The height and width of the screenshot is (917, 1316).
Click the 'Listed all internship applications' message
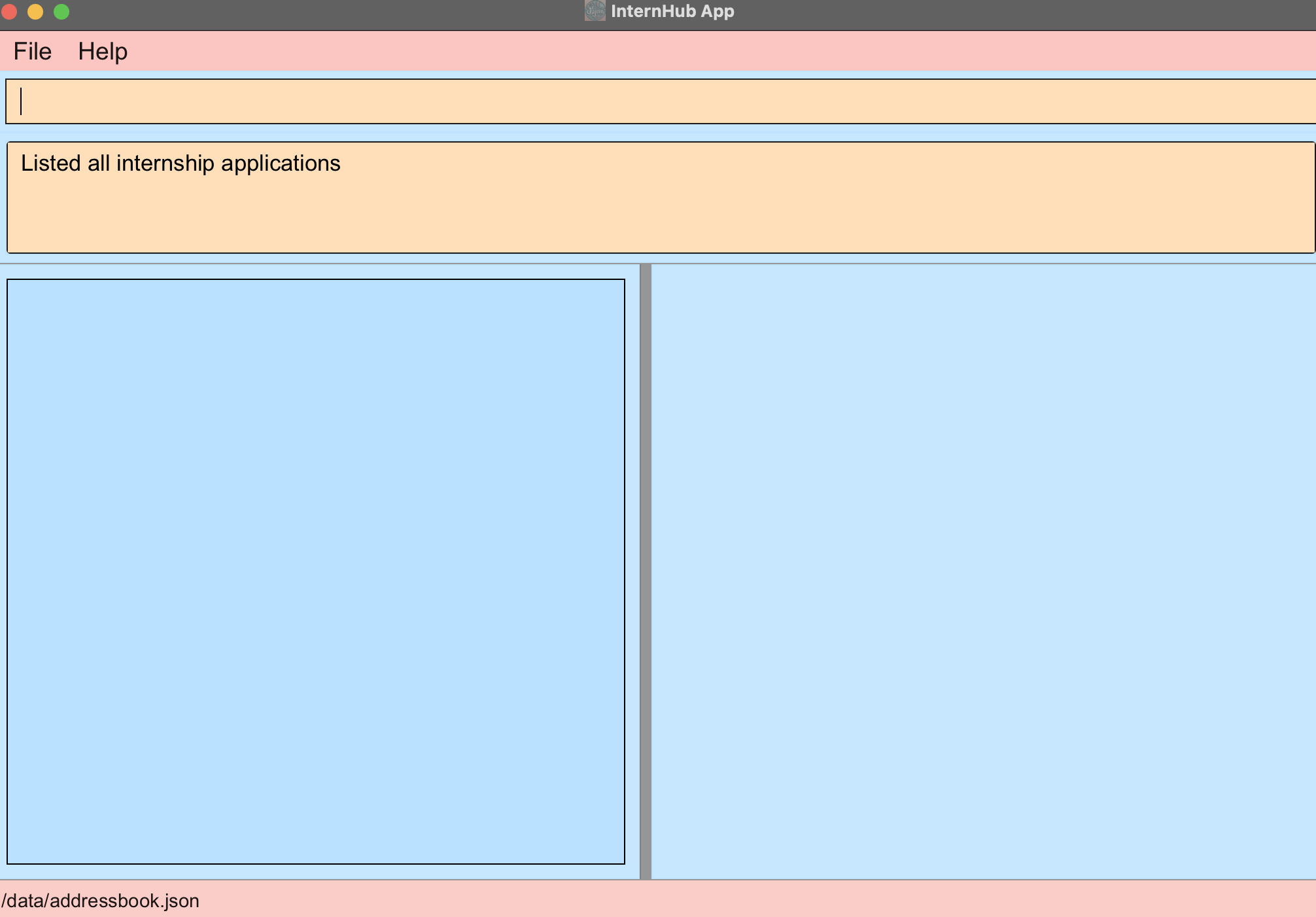point(181,164)
